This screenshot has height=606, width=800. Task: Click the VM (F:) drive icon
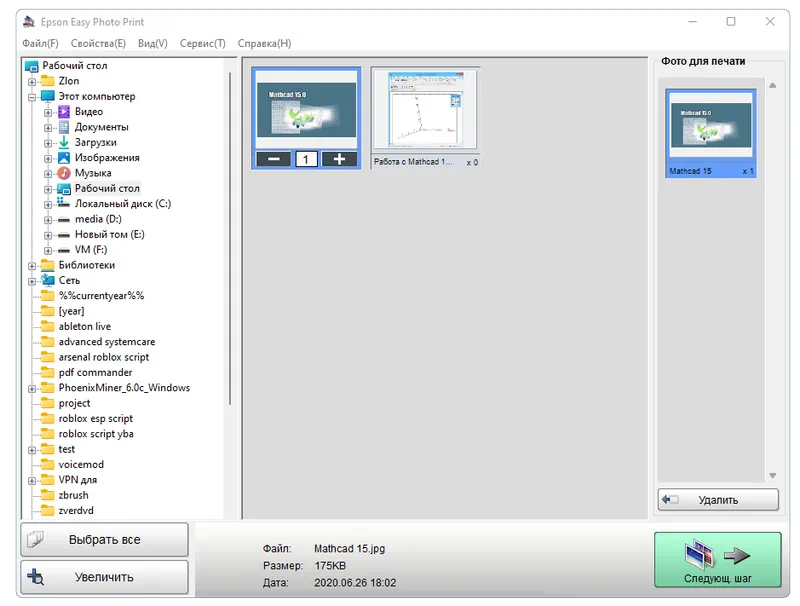[x=64, y=250]
